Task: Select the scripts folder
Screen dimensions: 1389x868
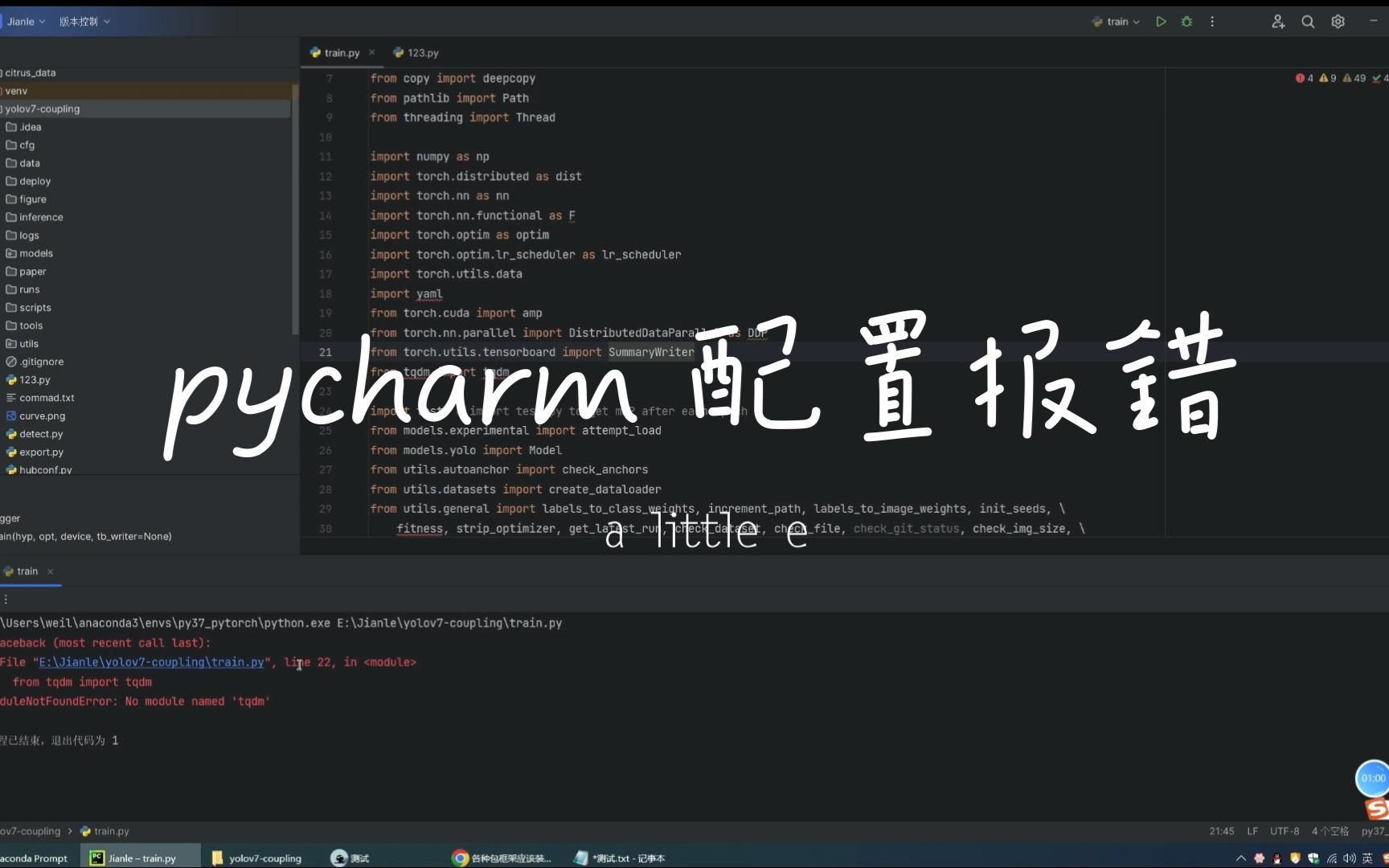Action: (x=29, y=308)
